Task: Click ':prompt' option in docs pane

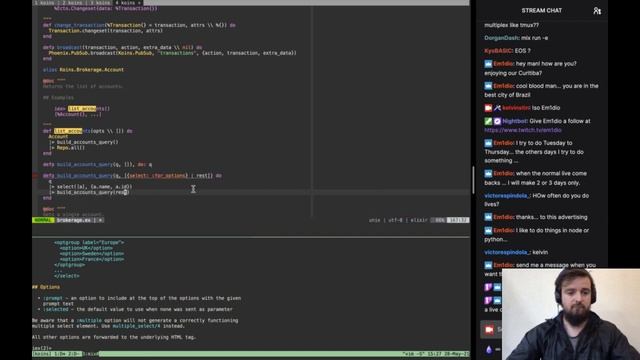Action: point(53,298)
